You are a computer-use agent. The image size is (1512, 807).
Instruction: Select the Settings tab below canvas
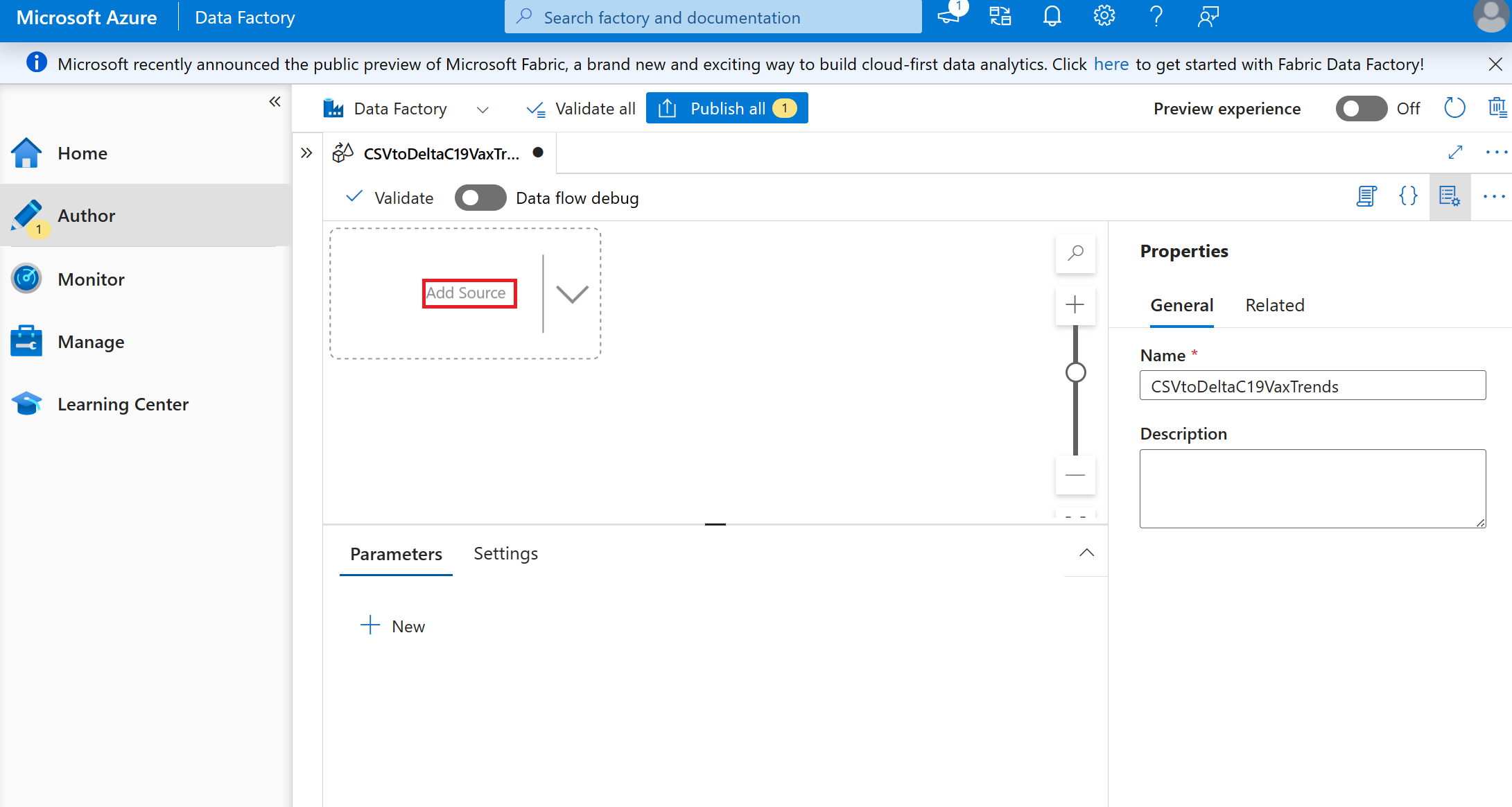504,553
